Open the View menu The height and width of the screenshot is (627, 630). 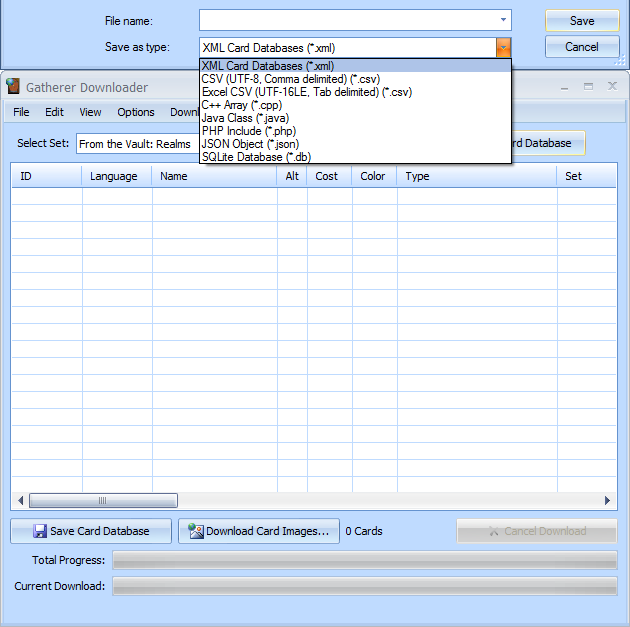tap(90, 112)
